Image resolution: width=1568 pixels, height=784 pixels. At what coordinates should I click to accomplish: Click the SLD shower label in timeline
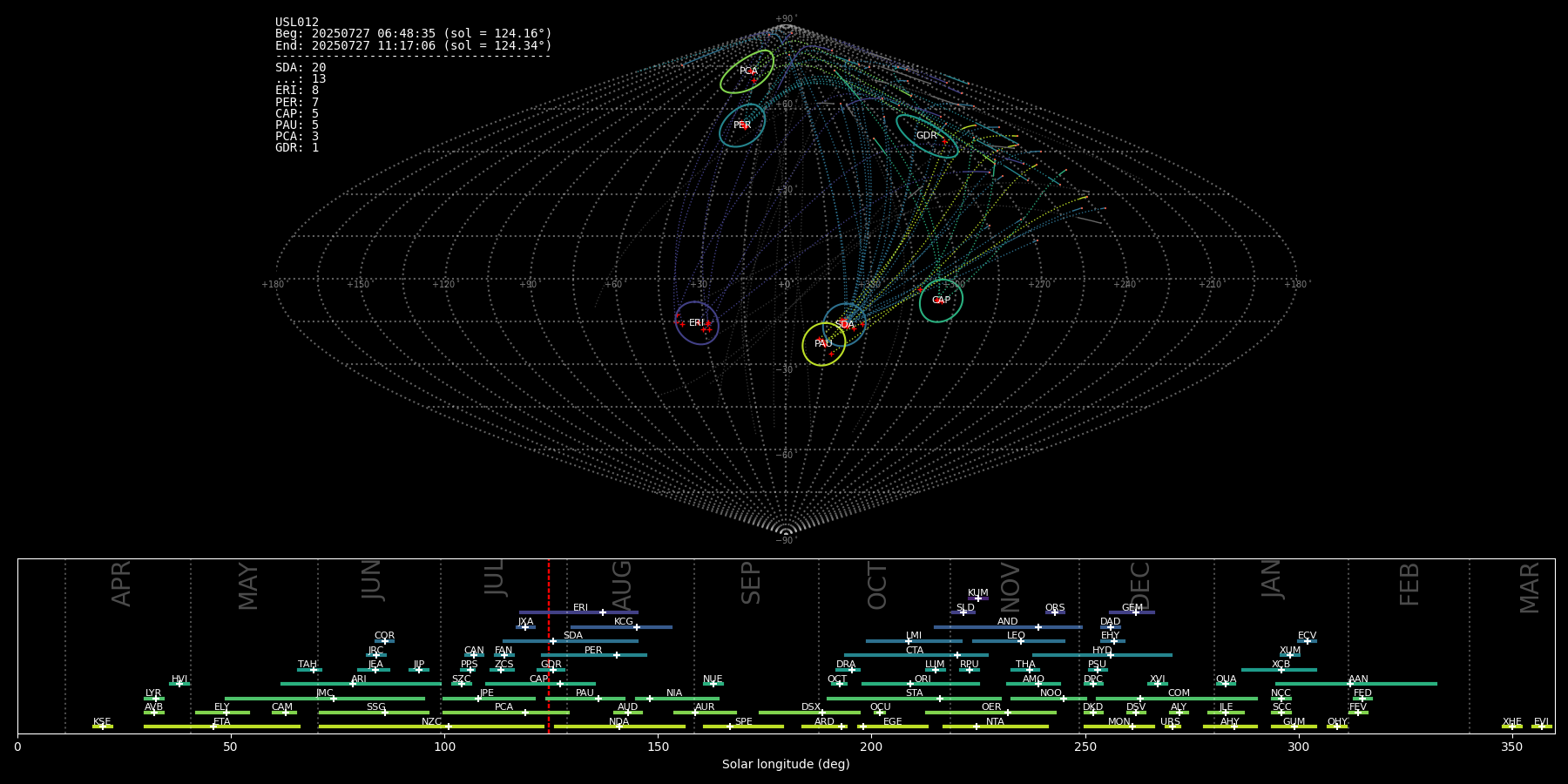(965, 608)
